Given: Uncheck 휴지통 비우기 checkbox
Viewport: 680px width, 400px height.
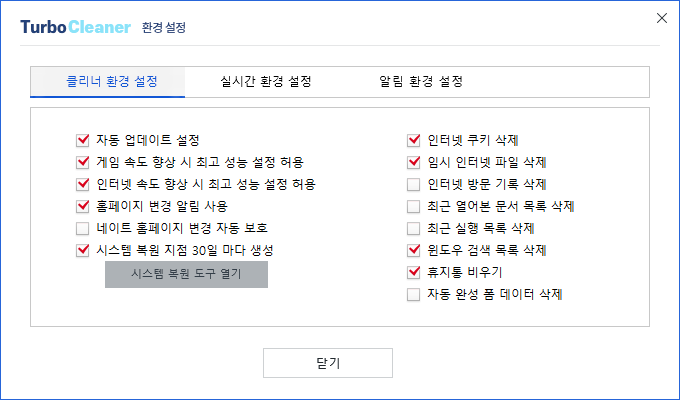Looking at the screenshot, I should 414,272.
